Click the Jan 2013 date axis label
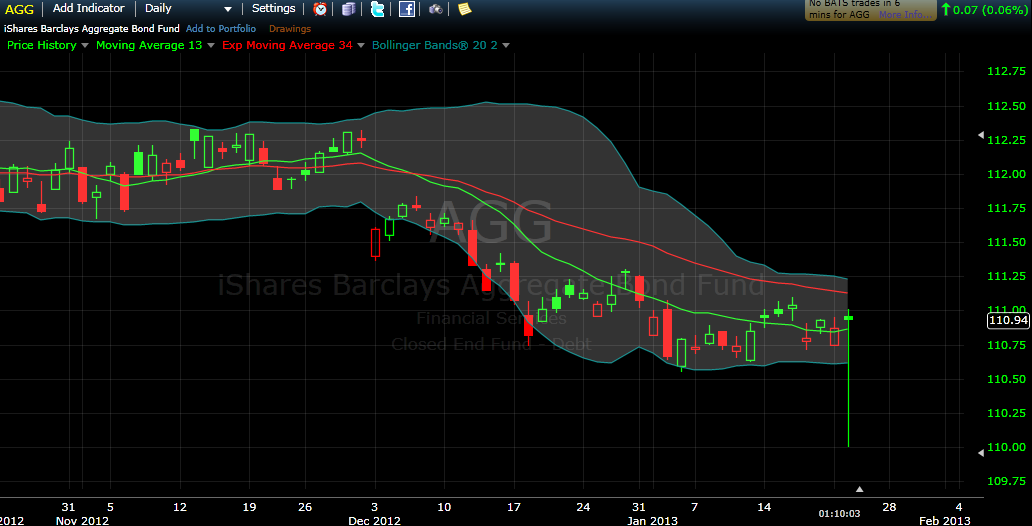 tap(650, 520)
